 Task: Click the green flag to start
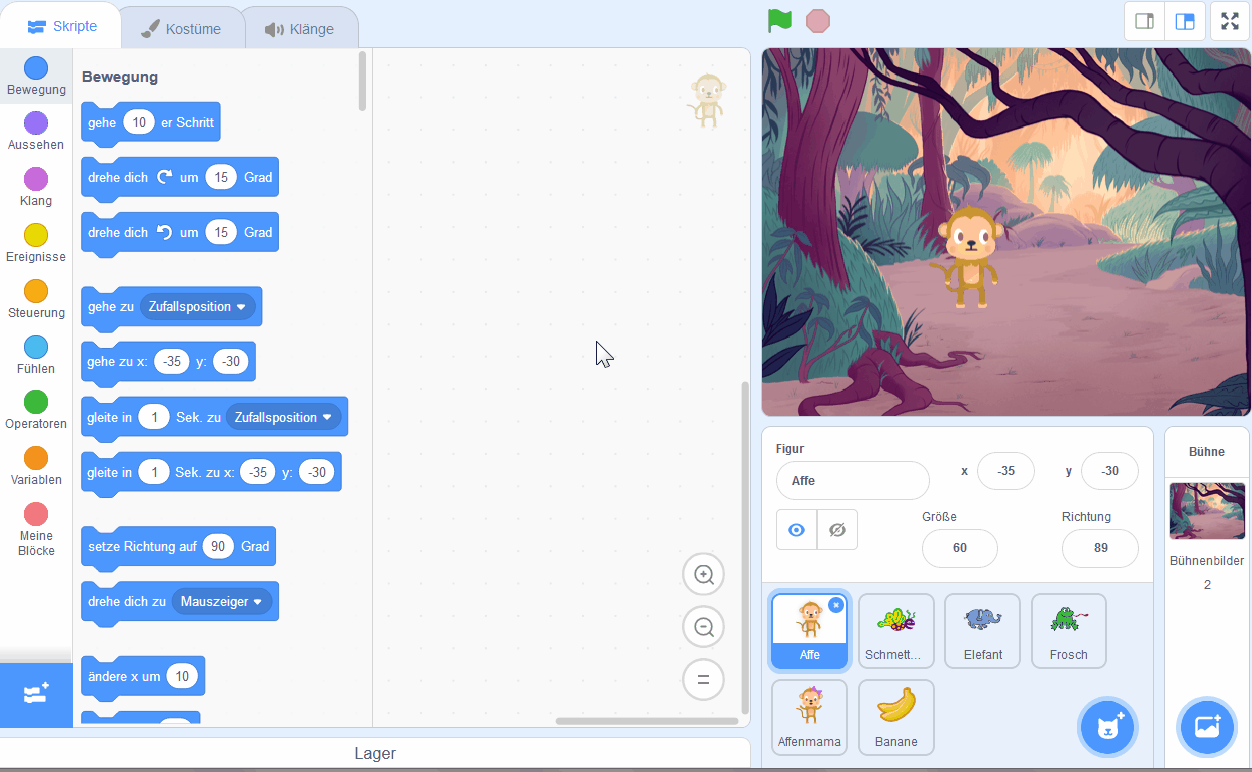pos(780,21)
